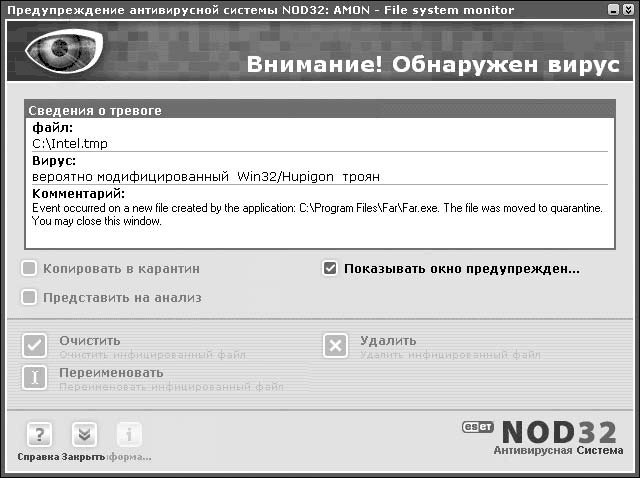Click the Delete (Удалить) X icon

[x=335, y=346]
